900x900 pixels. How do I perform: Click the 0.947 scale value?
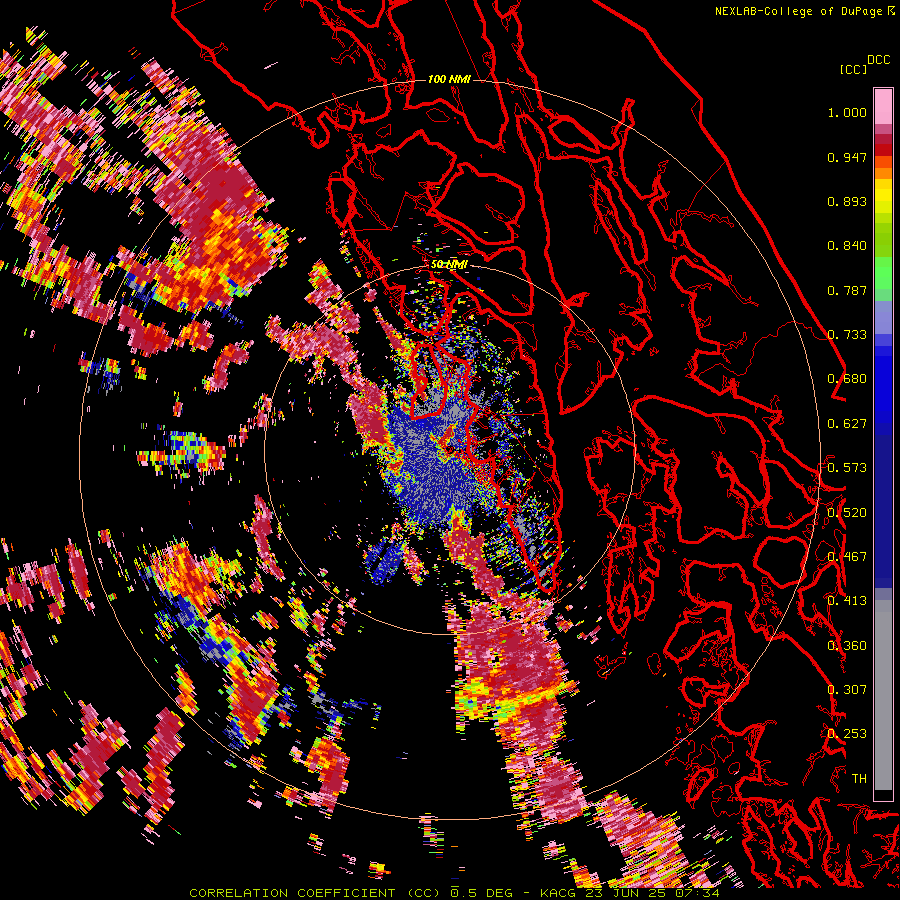[847, 157]
